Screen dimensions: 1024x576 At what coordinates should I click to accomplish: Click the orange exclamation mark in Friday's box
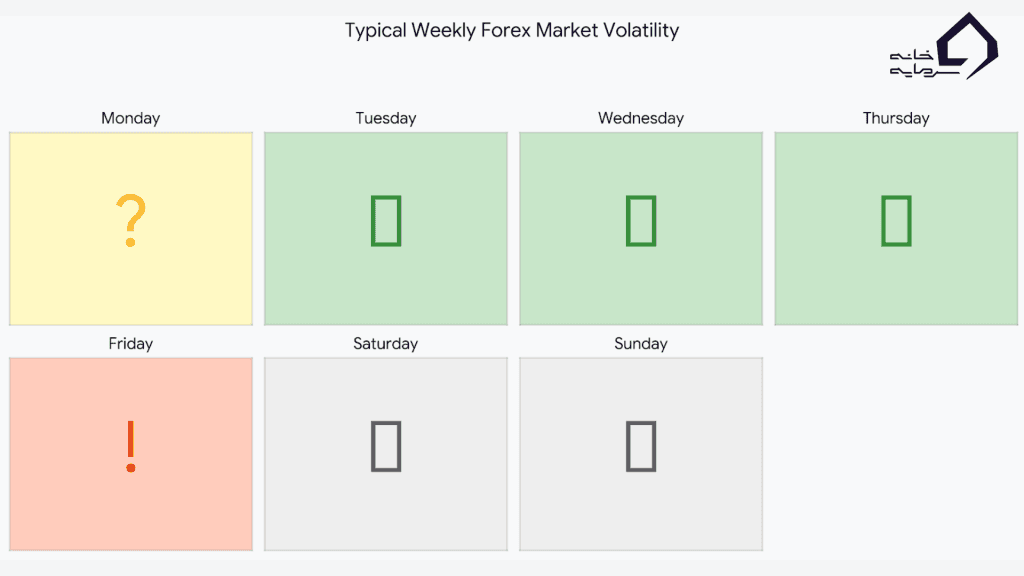[130, 447]
